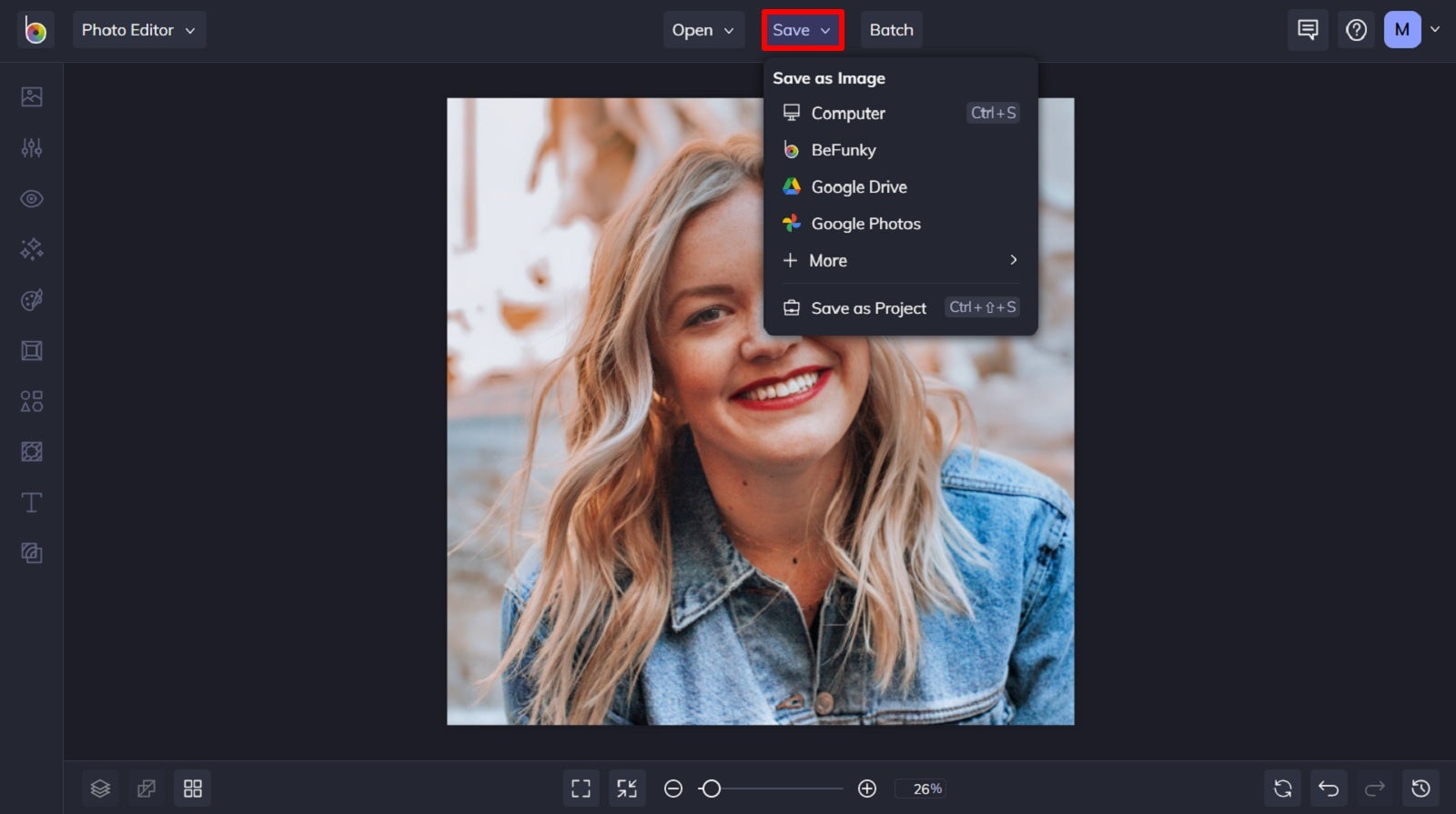The width and height of the screenshot is (1456, 814).
Task: Click the fit-to-screen icon
Action: (x=581, y=789)
